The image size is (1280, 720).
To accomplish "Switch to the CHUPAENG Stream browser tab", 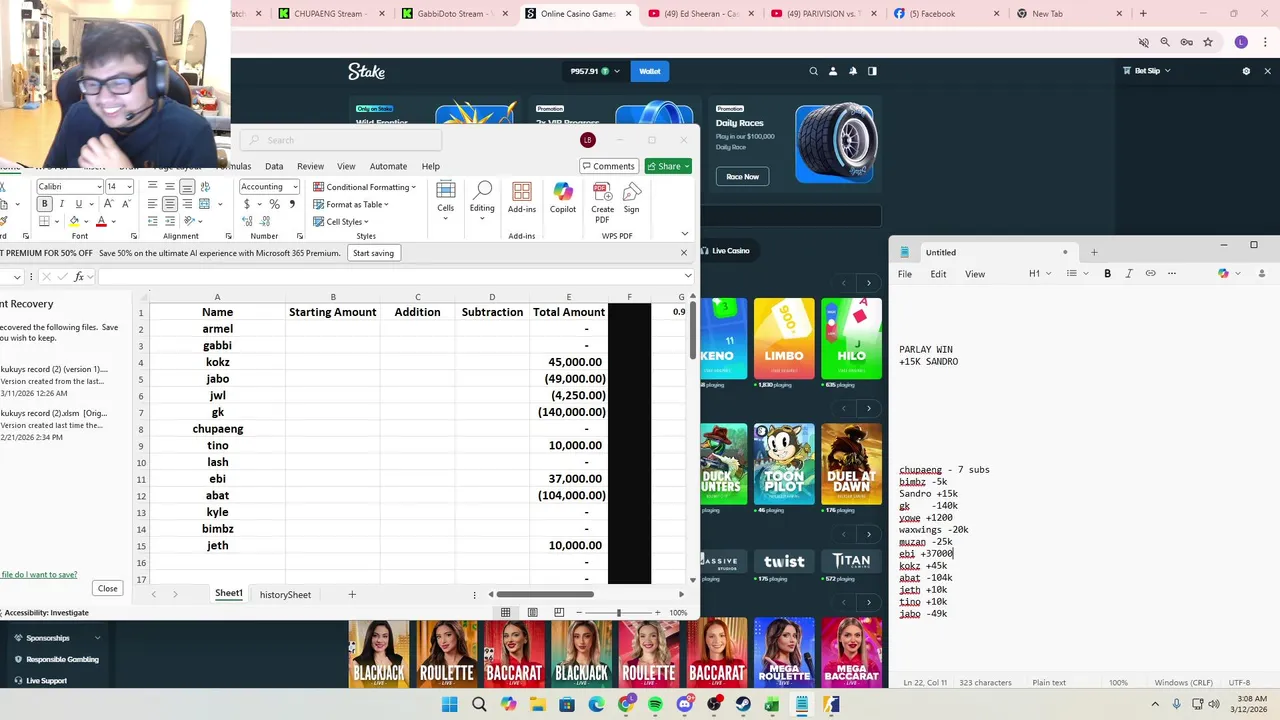I will pyautogui.click(x=327, y=13).
